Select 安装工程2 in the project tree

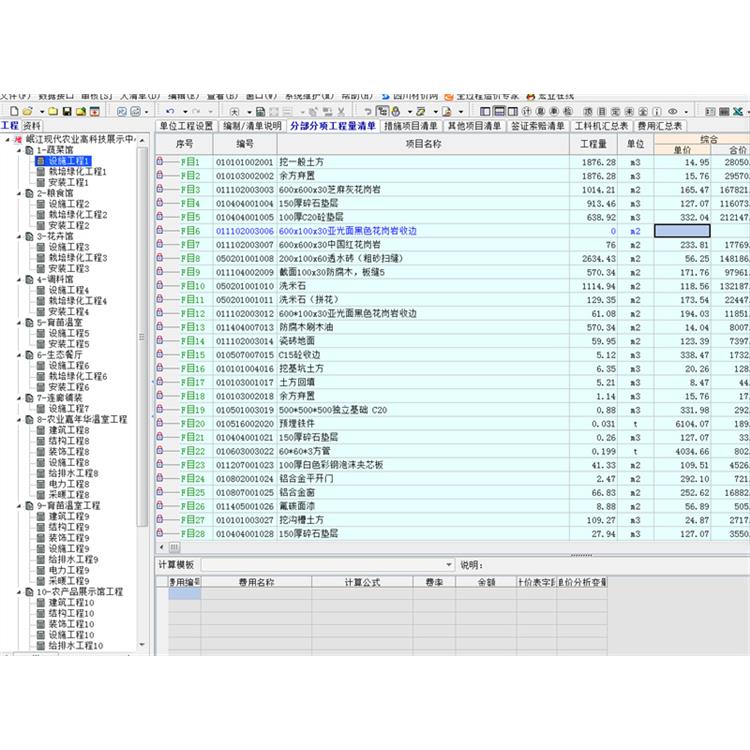point(69,226)
